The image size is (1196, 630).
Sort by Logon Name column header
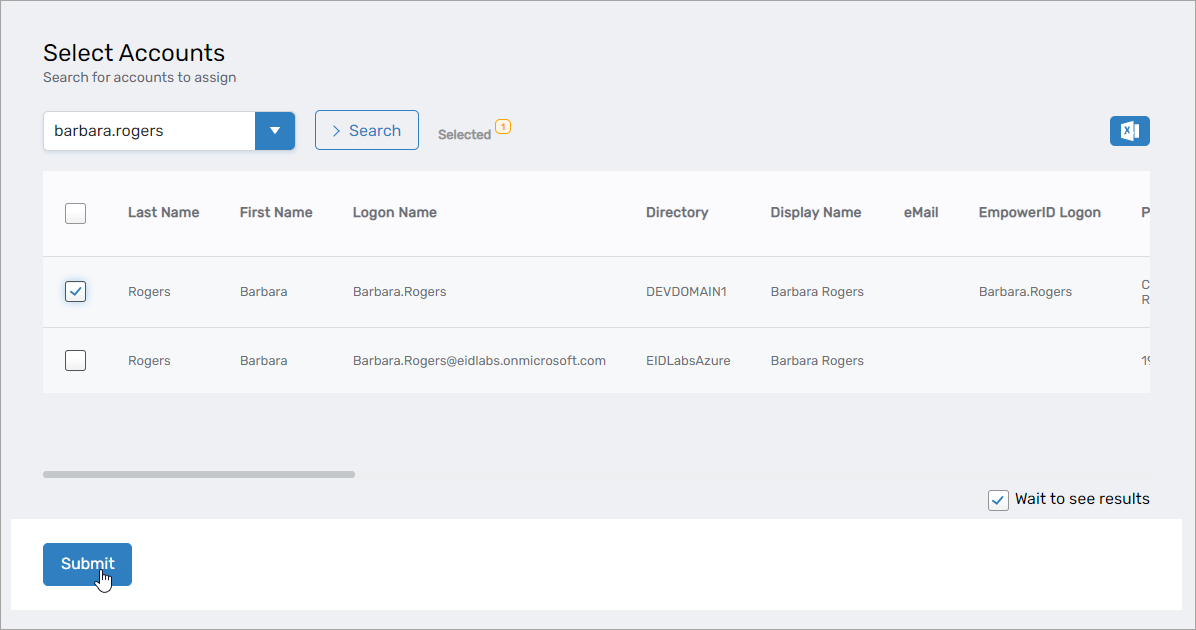pyautogui.click(x=394, y=213)
